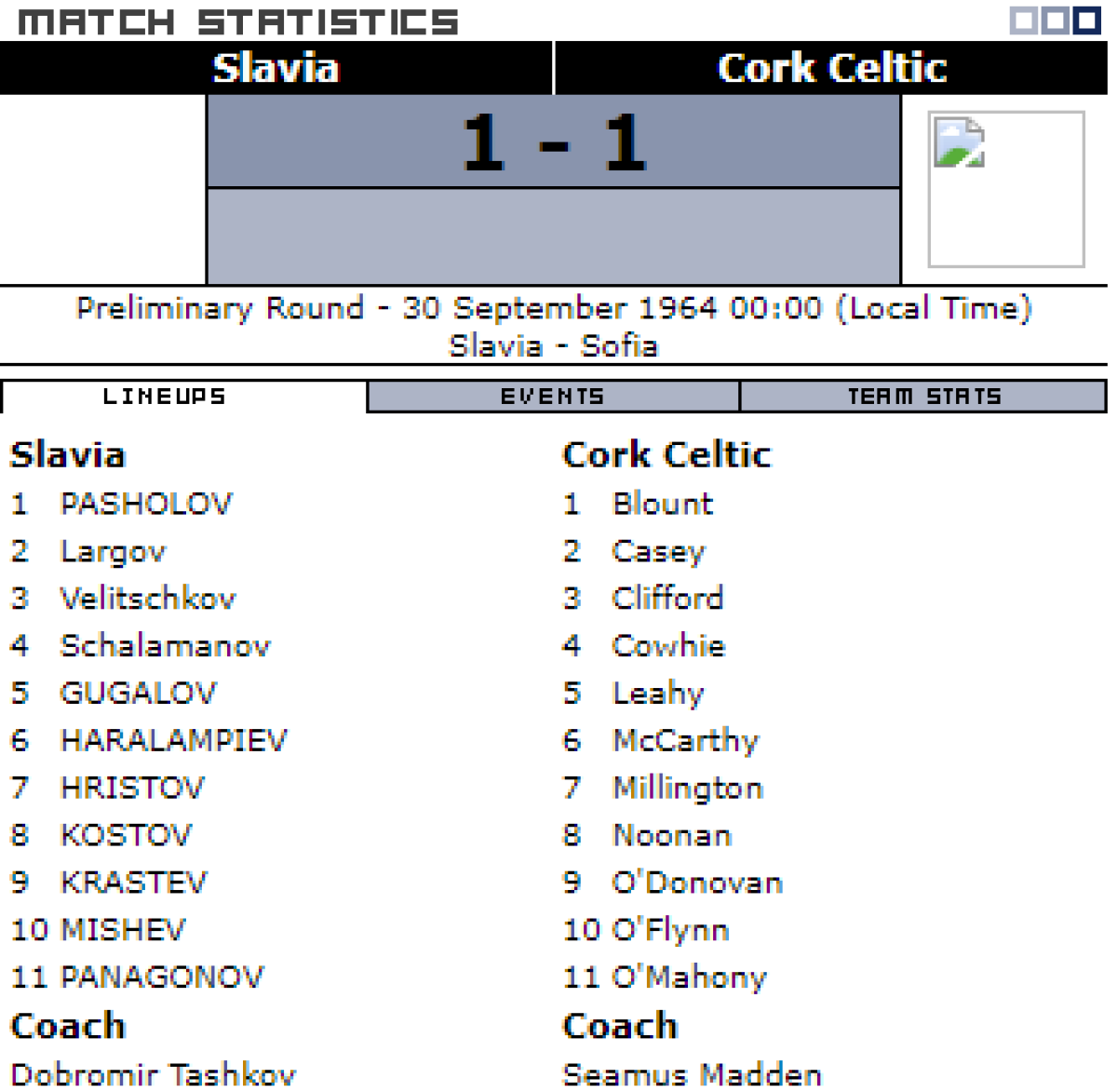Click the medium grey-blue square icon in header
Screen dimensions: 1117x1092
1054,20
